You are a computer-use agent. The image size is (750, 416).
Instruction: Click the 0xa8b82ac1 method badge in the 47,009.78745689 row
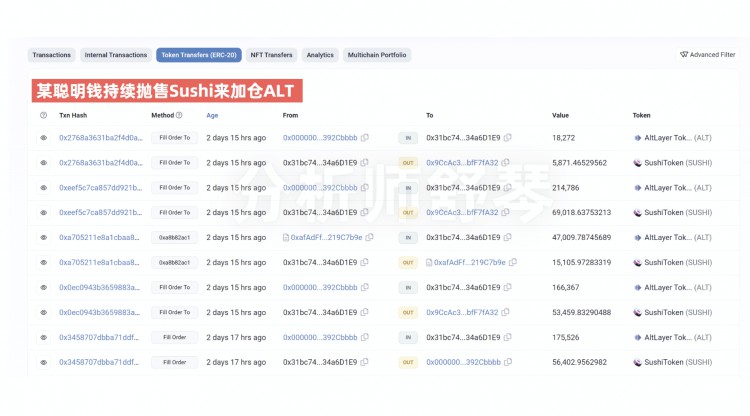tap(175, 237)
